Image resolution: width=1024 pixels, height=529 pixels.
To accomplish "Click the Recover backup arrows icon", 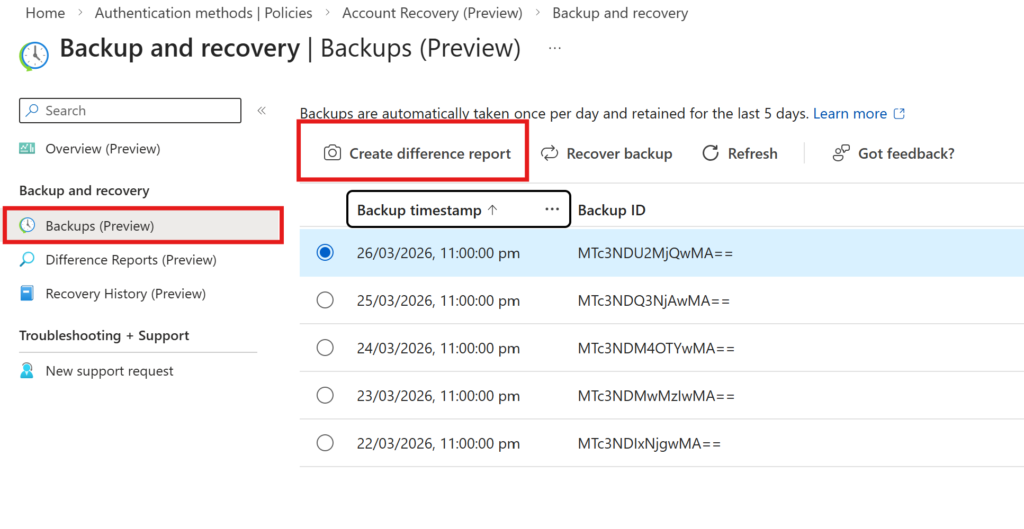I will pyautogui.click(x=549, y=154).
